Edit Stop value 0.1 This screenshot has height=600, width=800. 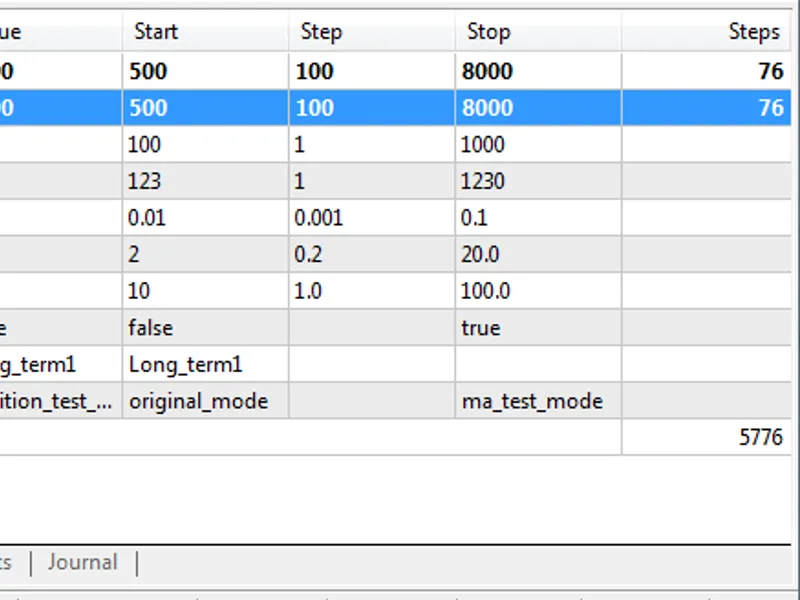(x=538, y=218)
